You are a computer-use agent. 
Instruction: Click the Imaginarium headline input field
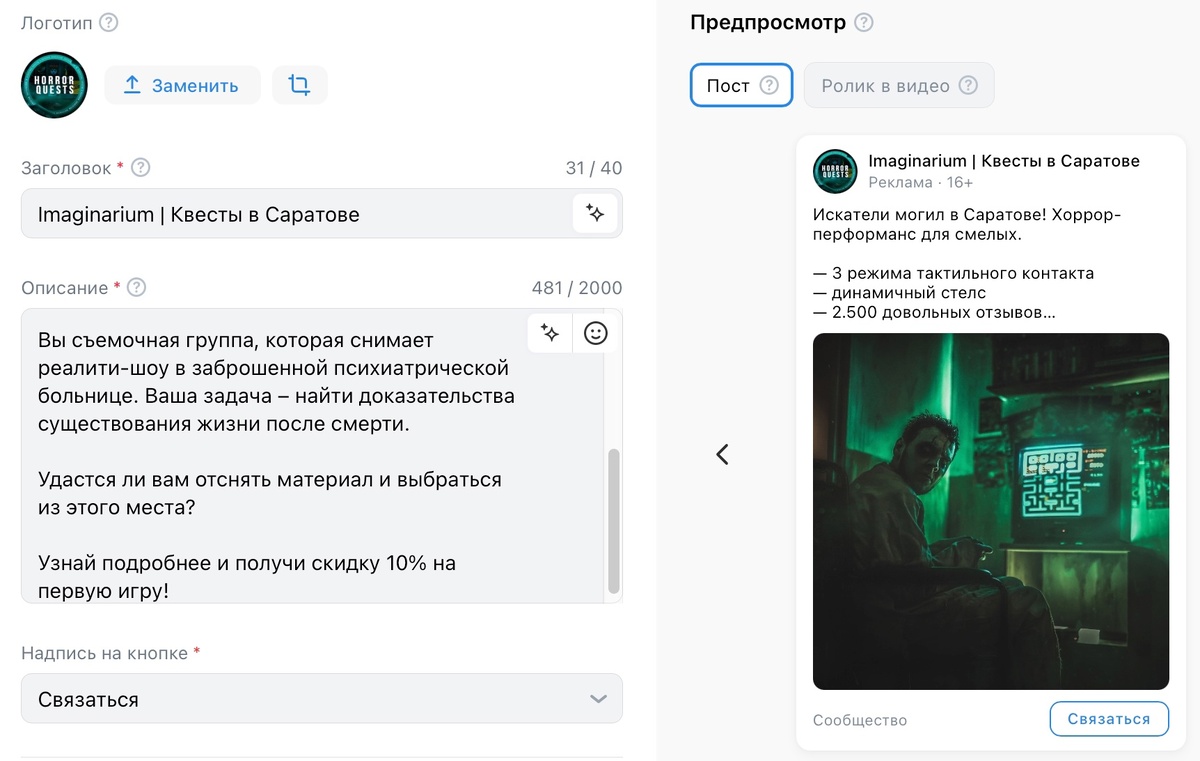[x=300, y=213]
